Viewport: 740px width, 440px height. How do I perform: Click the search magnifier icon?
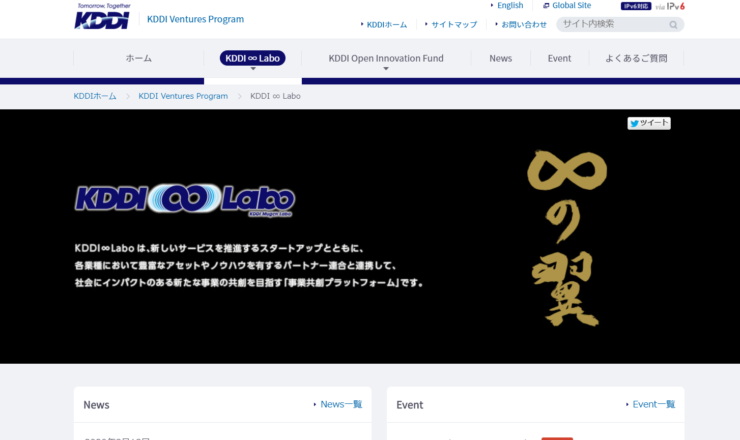[x=674, y=25]
